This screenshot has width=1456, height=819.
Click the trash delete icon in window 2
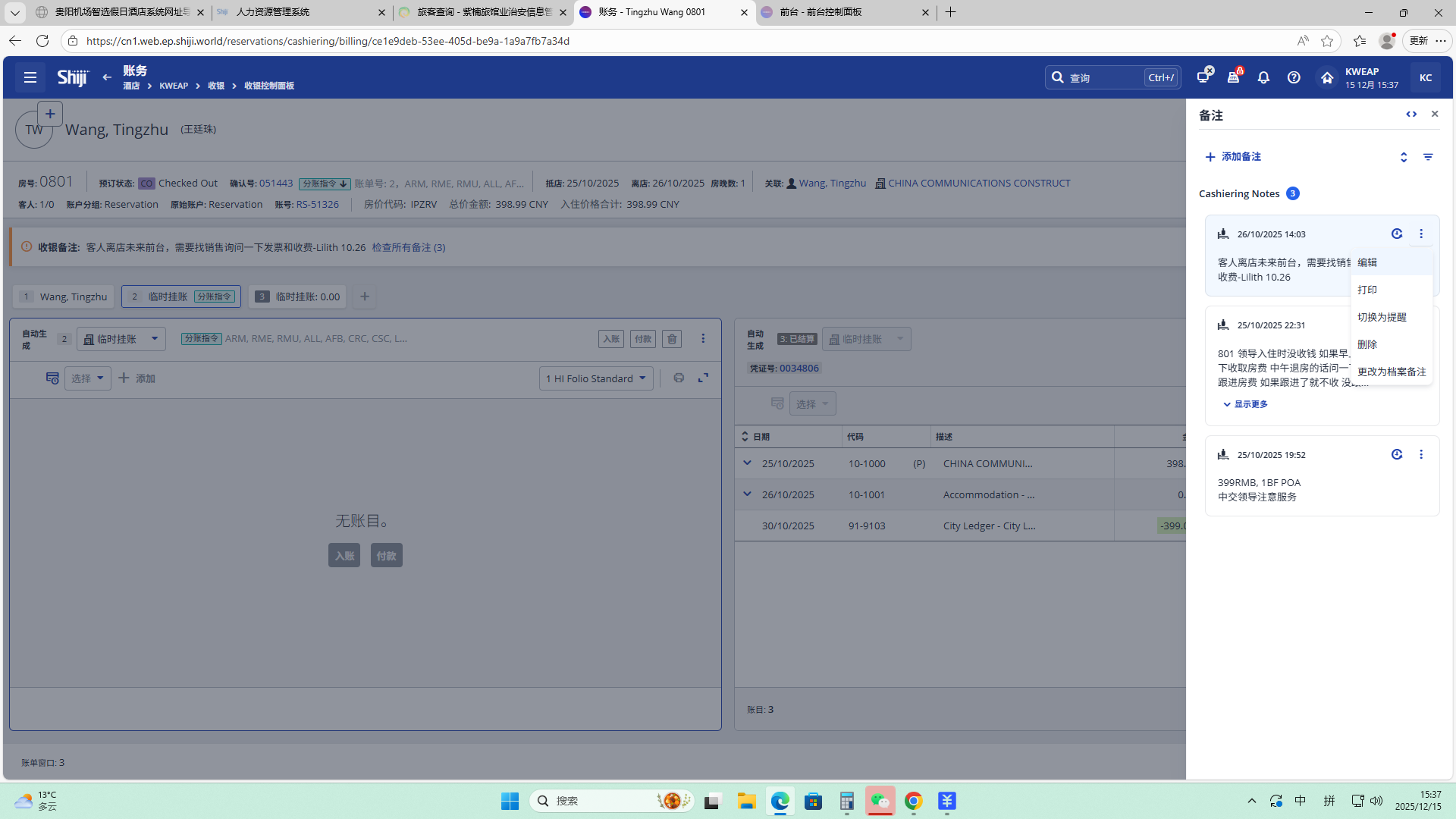[672, 339]
